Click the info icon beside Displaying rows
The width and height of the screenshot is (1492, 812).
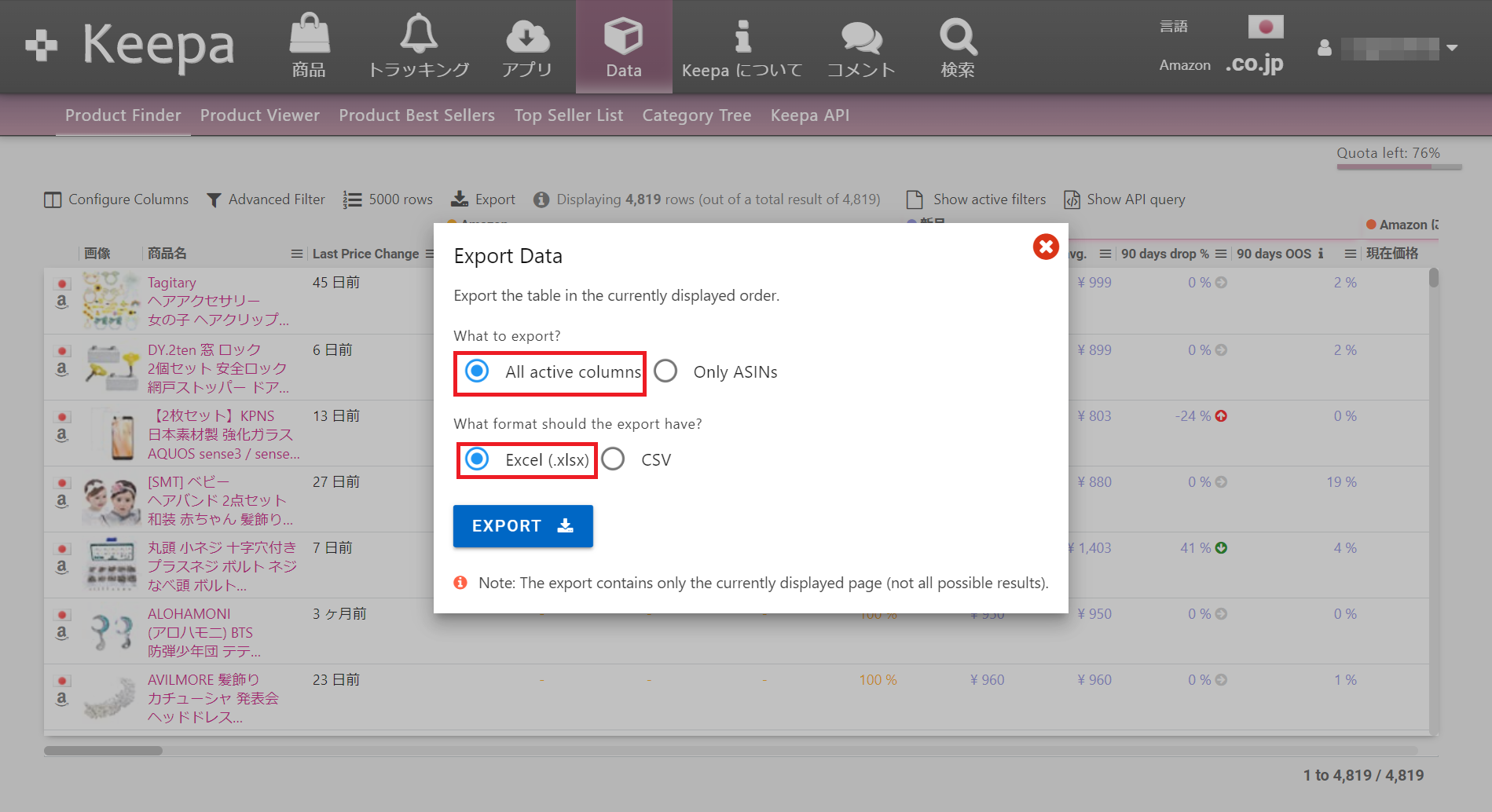[x=541, y=199]
